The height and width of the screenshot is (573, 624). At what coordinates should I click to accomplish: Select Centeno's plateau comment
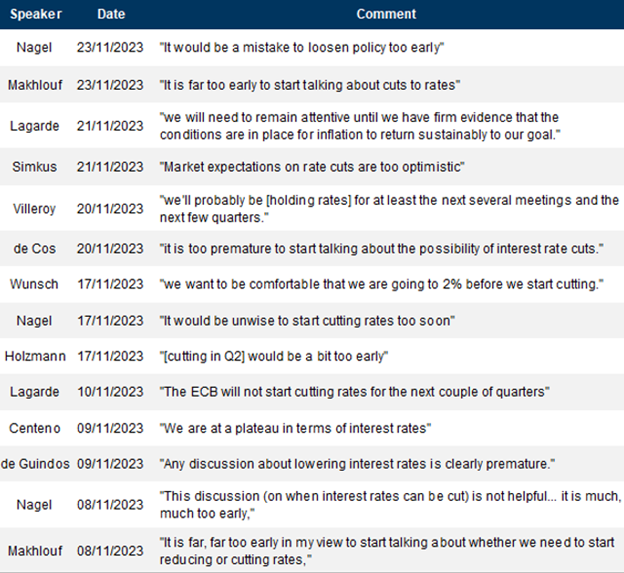(295, 429)
